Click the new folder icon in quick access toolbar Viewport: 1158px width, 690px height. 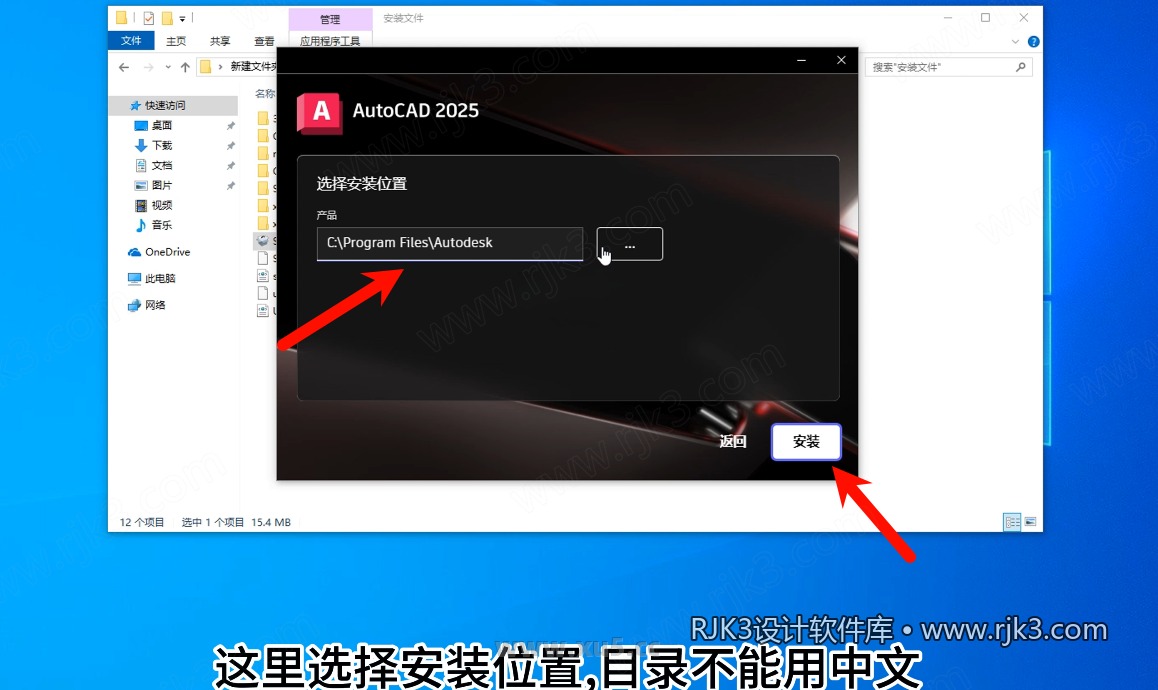click(167, 18)
